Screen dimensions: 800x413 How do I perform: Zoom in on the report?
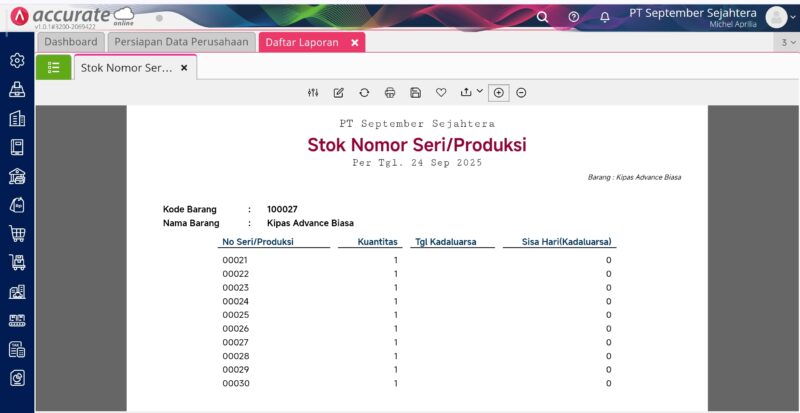(500, 92)
